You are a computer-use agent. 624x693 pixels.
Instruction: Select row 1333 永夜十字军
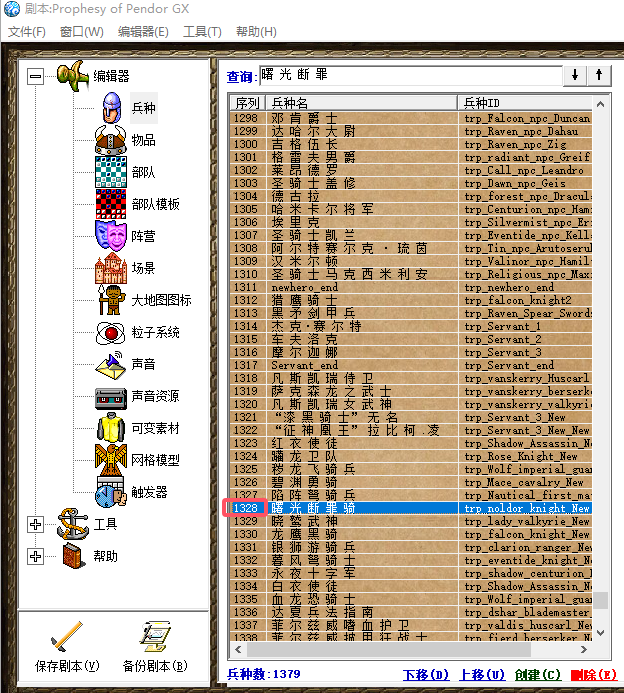click(411, 573)
